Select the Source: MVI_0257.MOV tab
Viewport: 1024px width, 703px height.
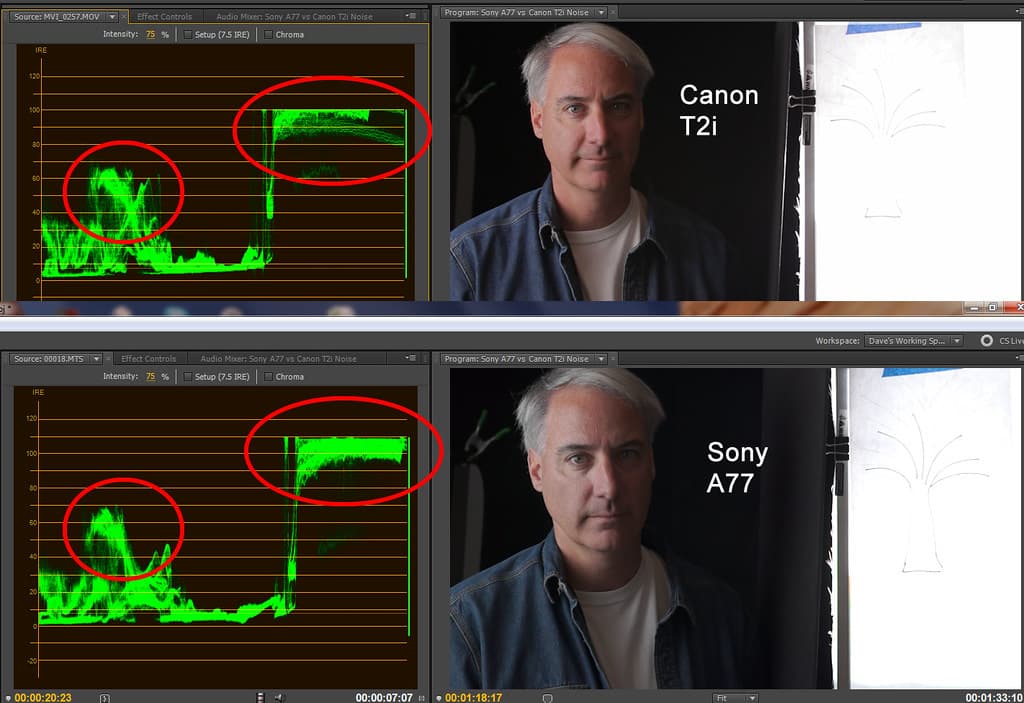pyautogui.click(x=57, y=16)
